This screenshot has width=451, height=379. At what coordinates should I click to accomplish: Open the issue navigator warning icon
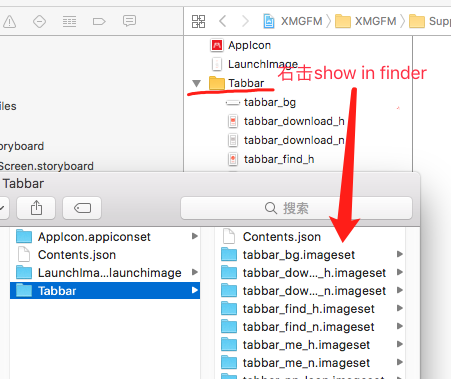10,22
